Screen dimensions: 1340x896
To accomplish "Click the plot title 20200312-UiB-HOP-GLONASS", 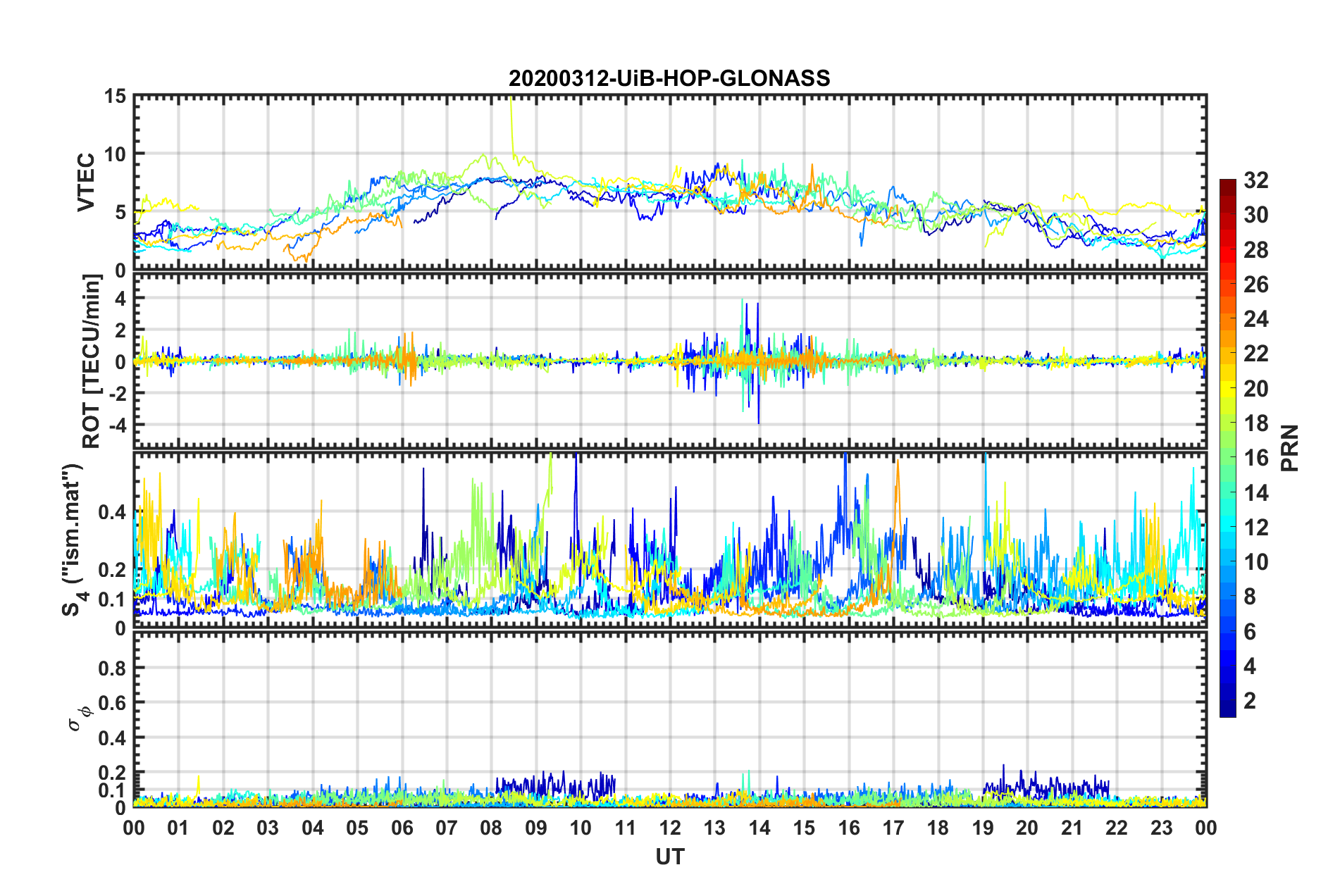I will (669, 78).
